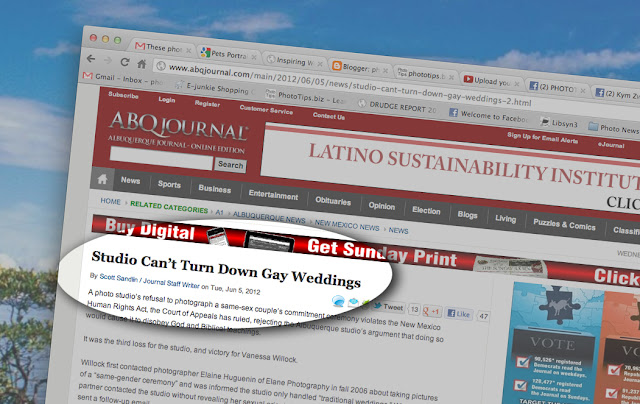This screenshot has height=404, width=640.
Task: Open the PhotoTips.biz bookmark
Action: pos(305,97)
